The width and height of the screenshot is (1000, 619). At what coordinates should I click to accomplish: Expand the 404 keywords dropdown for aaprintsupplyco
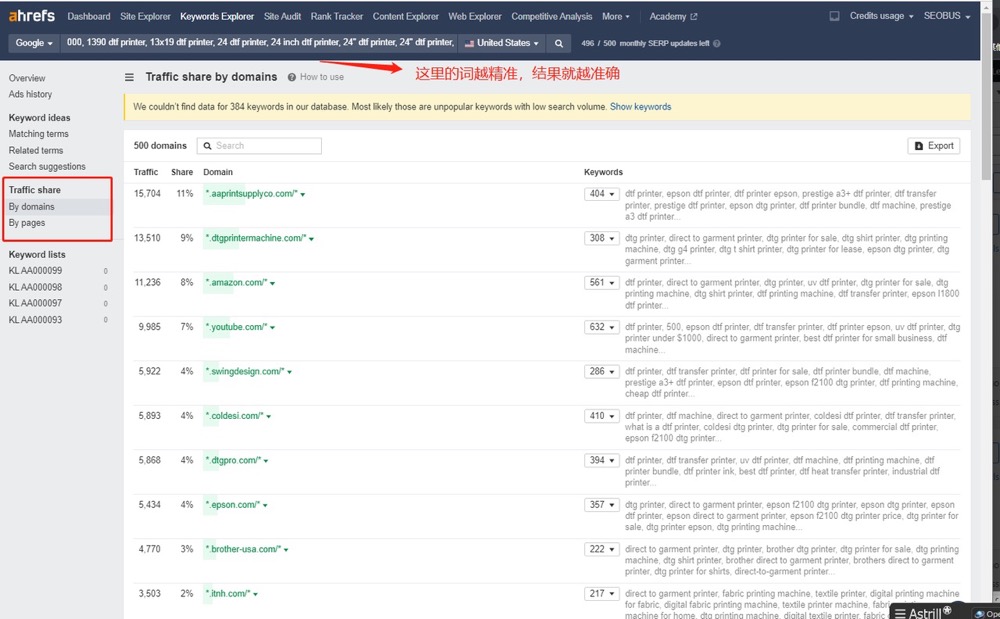(x=601, y=194)
